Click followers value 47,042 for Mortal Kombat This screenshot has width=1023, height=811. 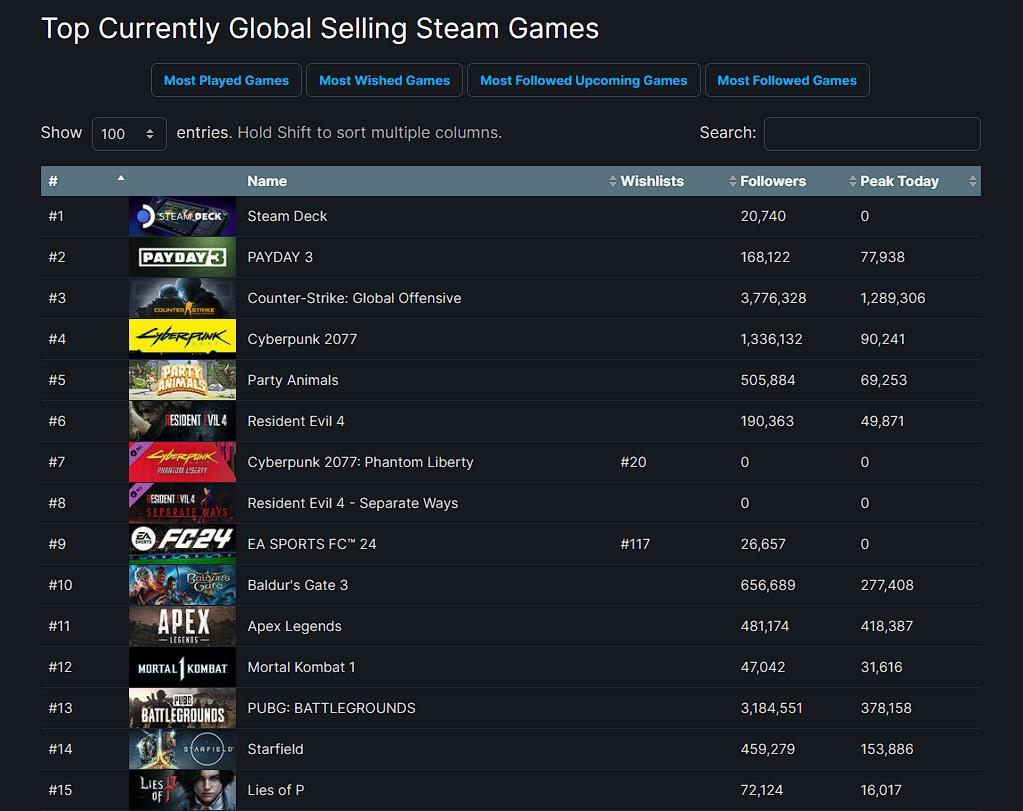tap(763, 667)
